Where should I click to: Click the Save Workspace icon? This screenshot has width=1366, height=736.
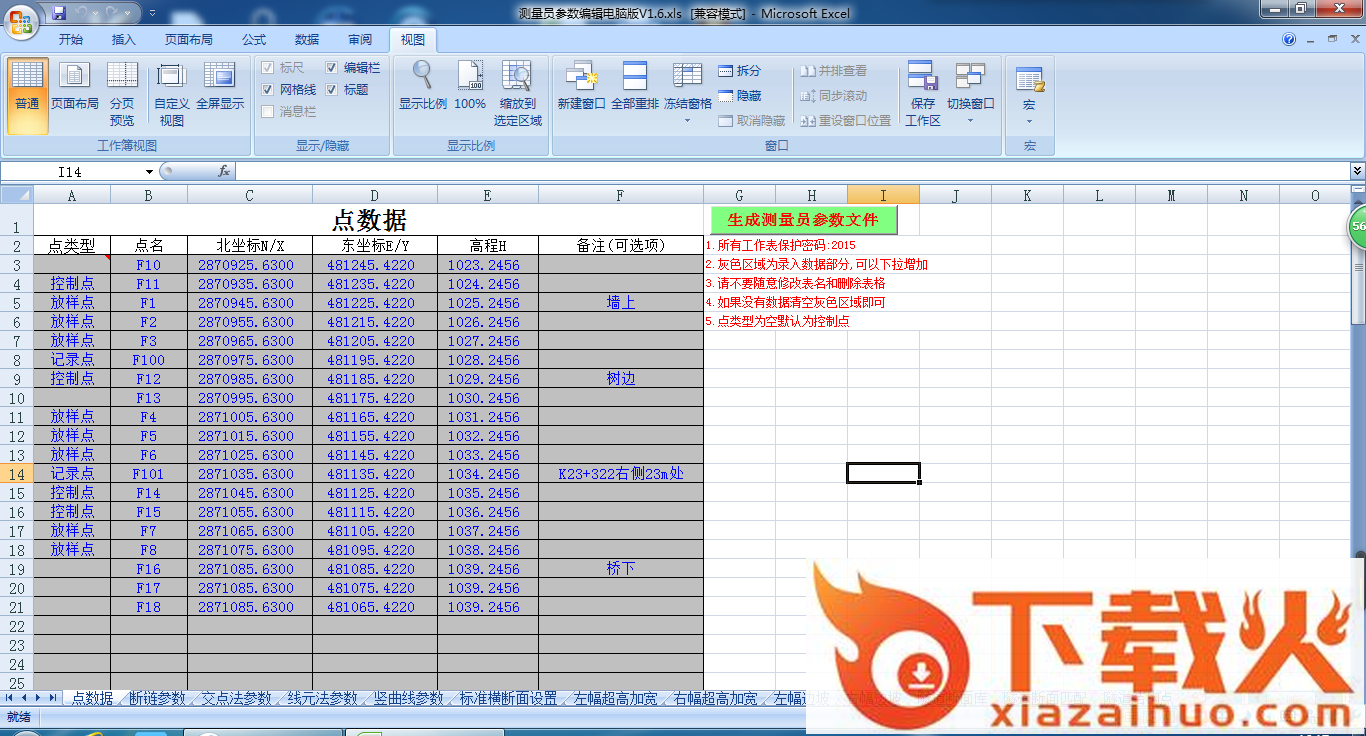922,76
